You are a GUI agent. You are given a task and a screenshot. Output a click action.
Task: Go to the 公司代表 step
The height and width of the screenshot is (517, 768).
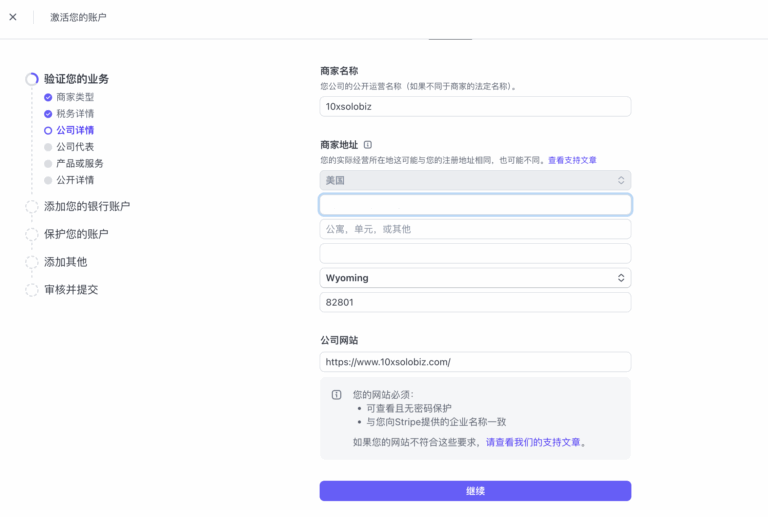coord(76,147)
